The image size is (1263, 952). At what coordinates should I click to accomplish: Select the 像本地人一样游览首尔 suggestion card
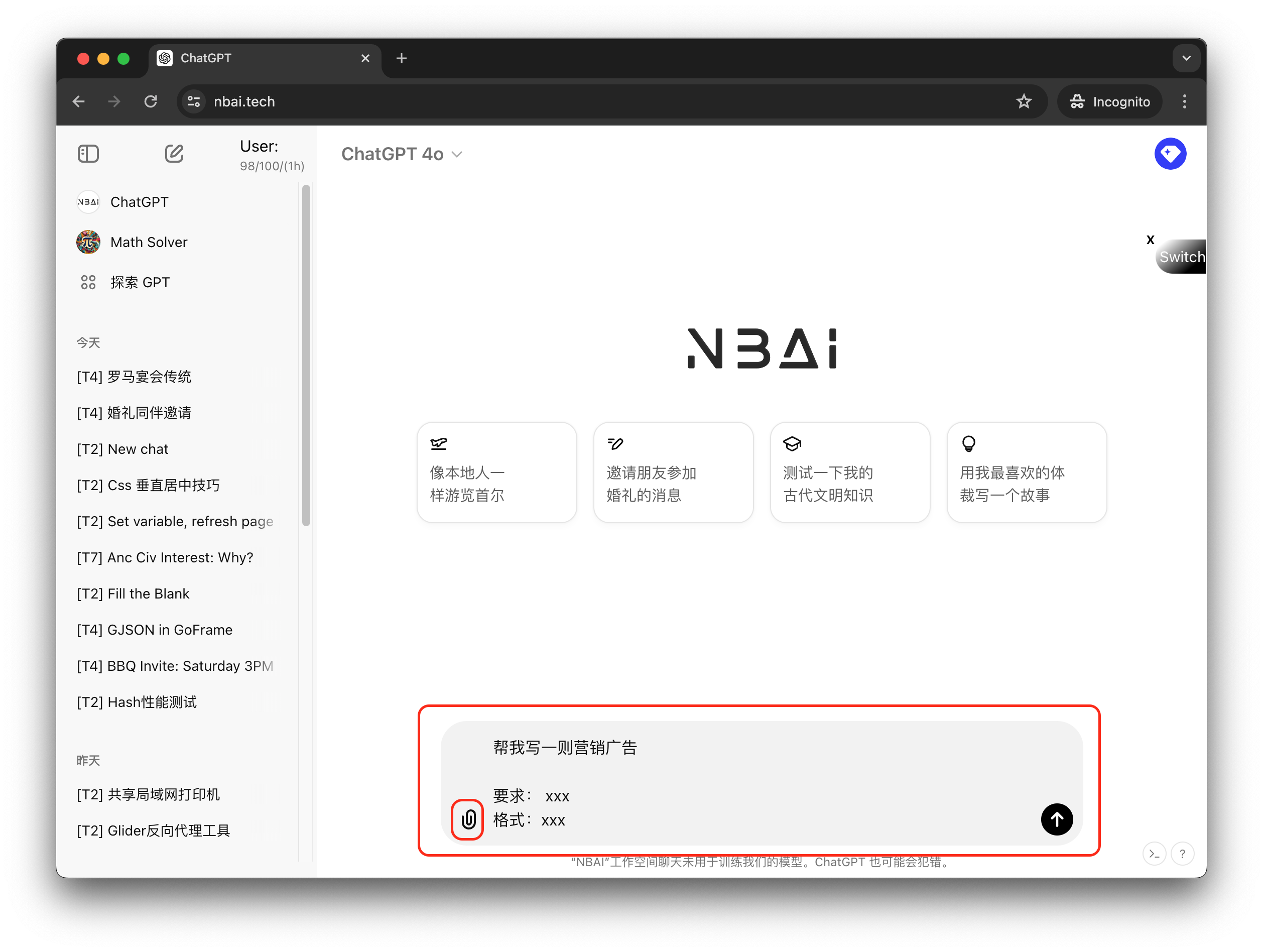[496, 472]
